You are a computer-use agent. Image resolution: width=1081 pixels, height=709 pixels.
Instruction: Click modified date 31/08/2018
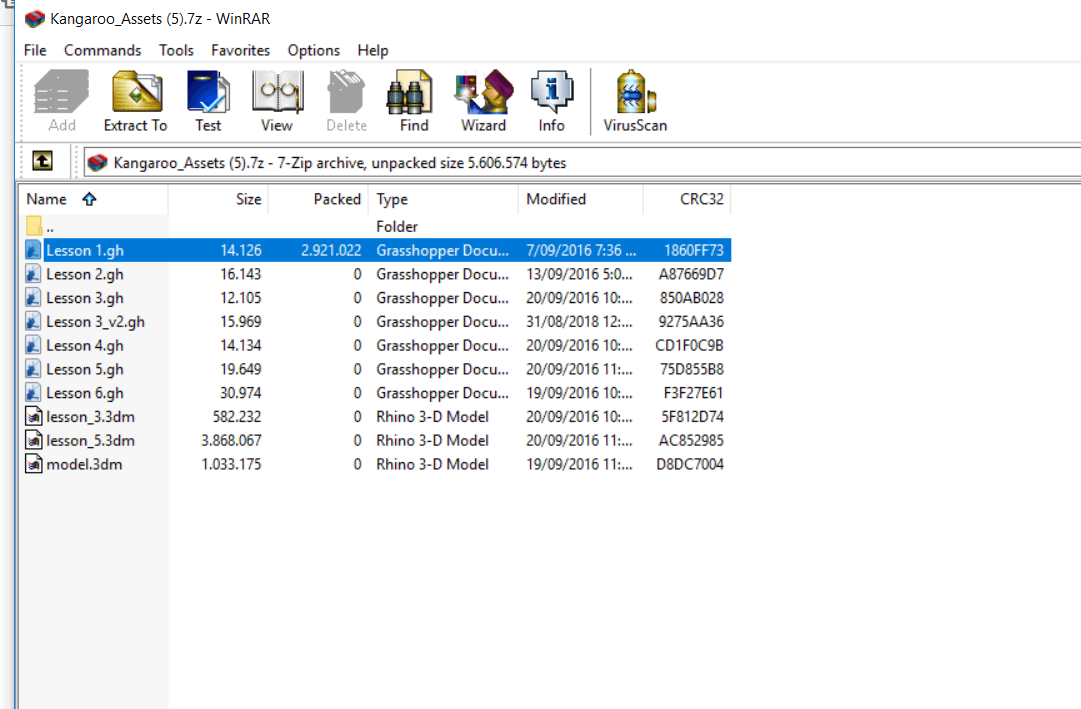pyautogui.click(x=579, y=321)
